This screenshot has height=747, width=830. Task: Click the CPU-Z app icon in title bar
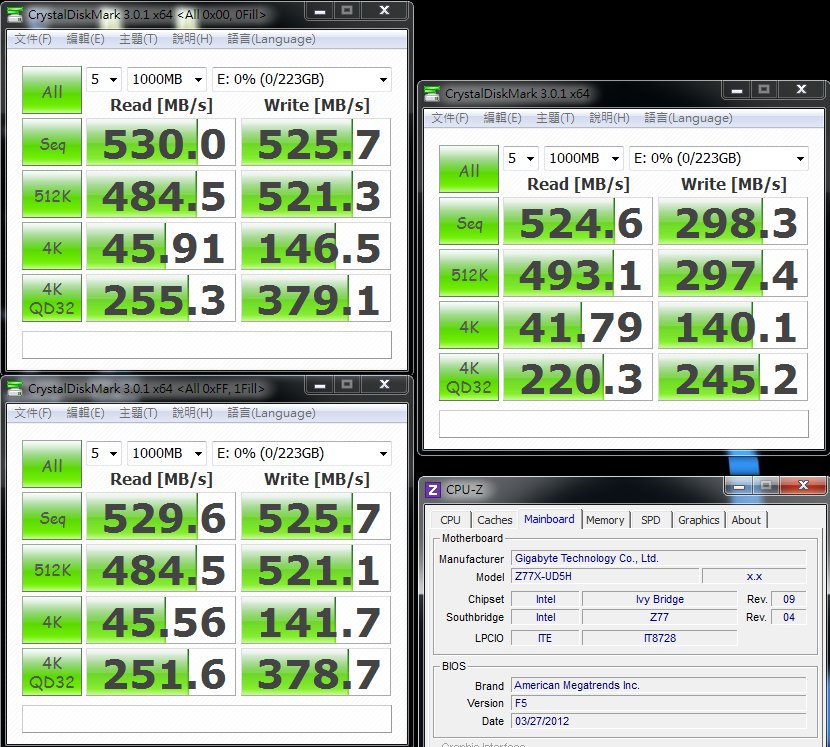(433, 489)
